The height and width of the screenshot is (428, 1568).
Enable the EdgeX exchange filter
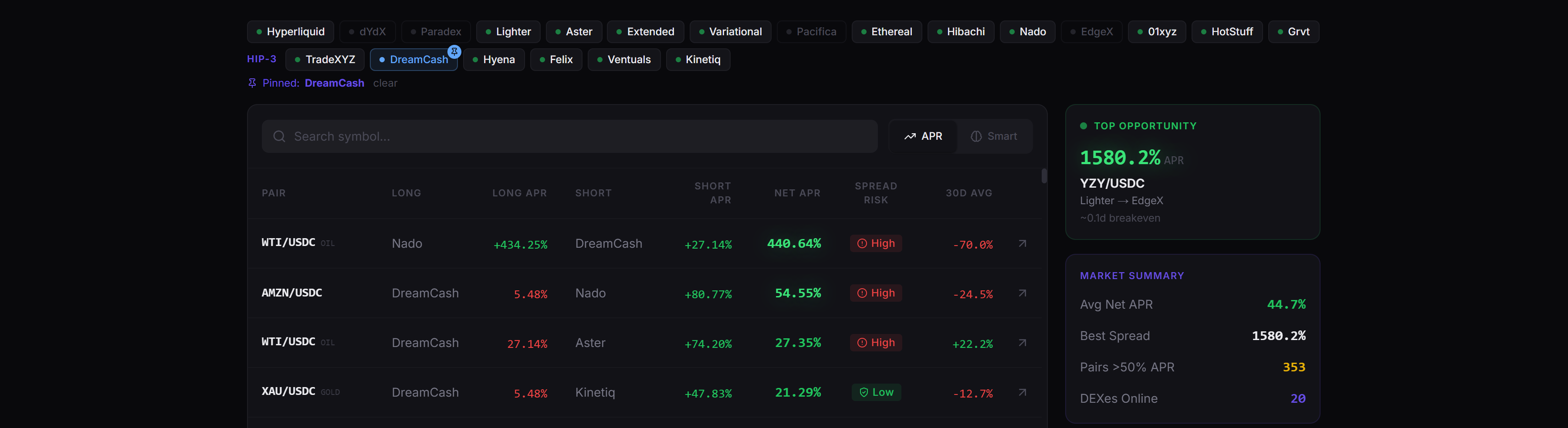coord(1092,32)
